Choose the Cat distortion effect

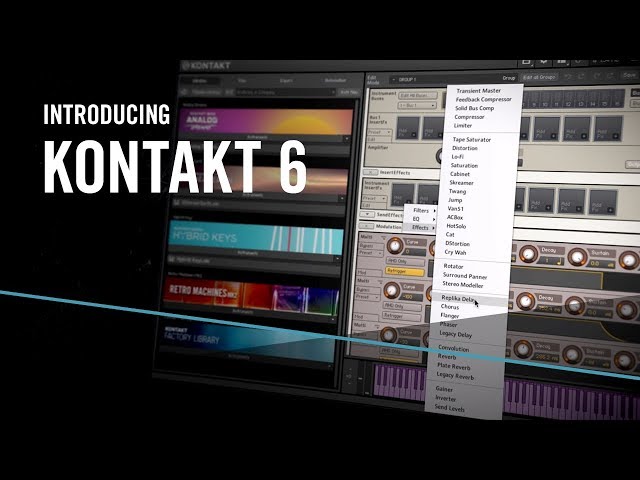click(450, 235)
